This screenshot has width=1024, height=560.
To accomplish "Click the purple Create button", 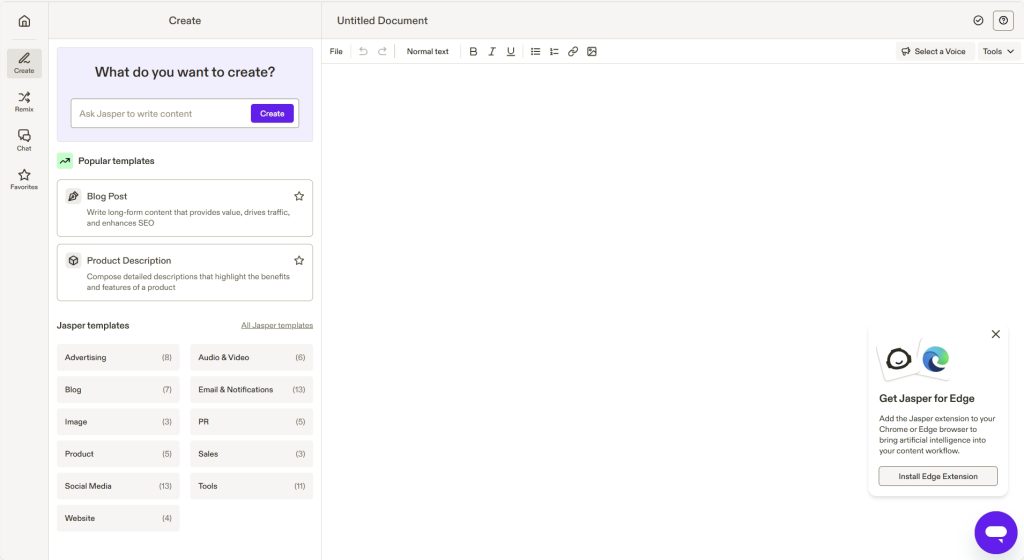I will pyautogui.click(x=272, y=114).
